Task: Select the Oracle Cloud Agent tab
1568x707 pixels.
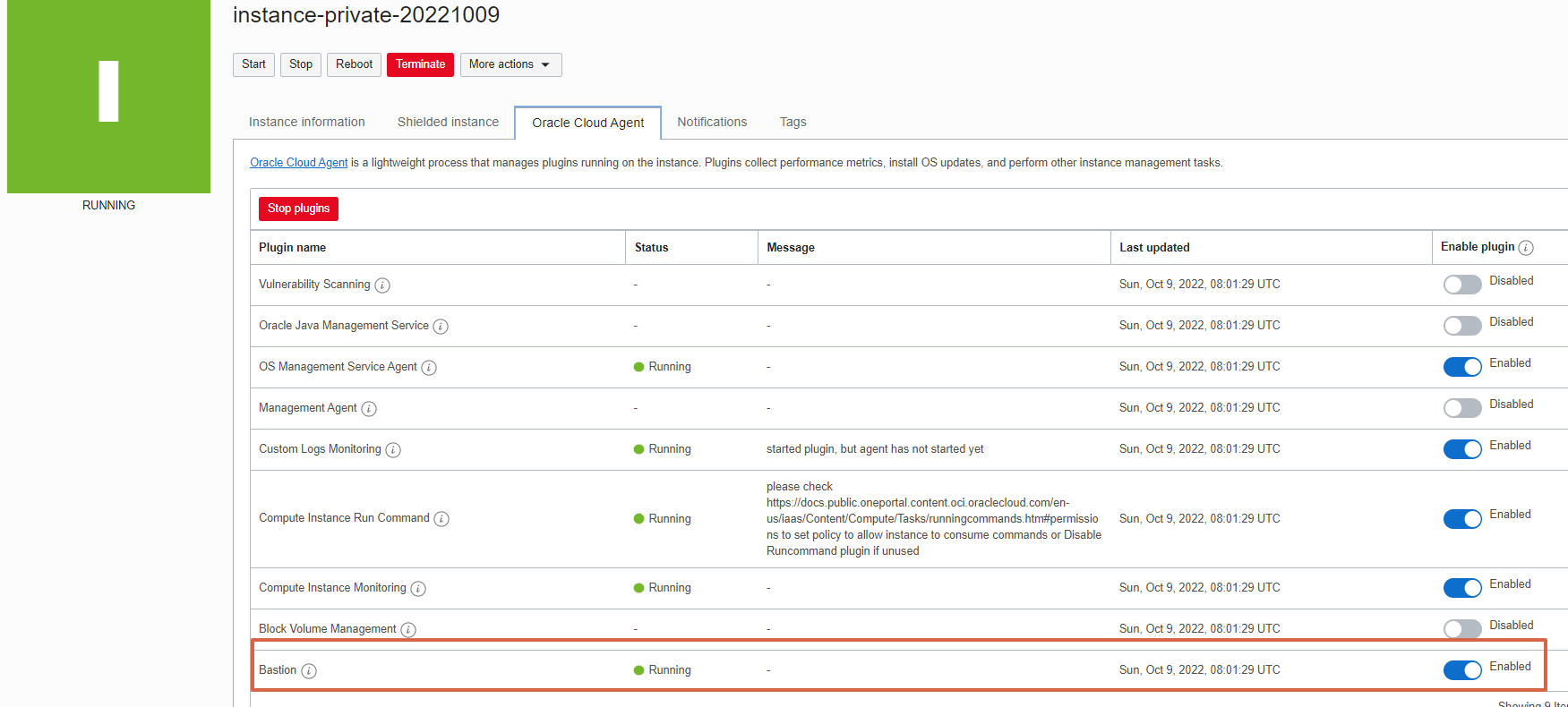Action: (587, 123)
